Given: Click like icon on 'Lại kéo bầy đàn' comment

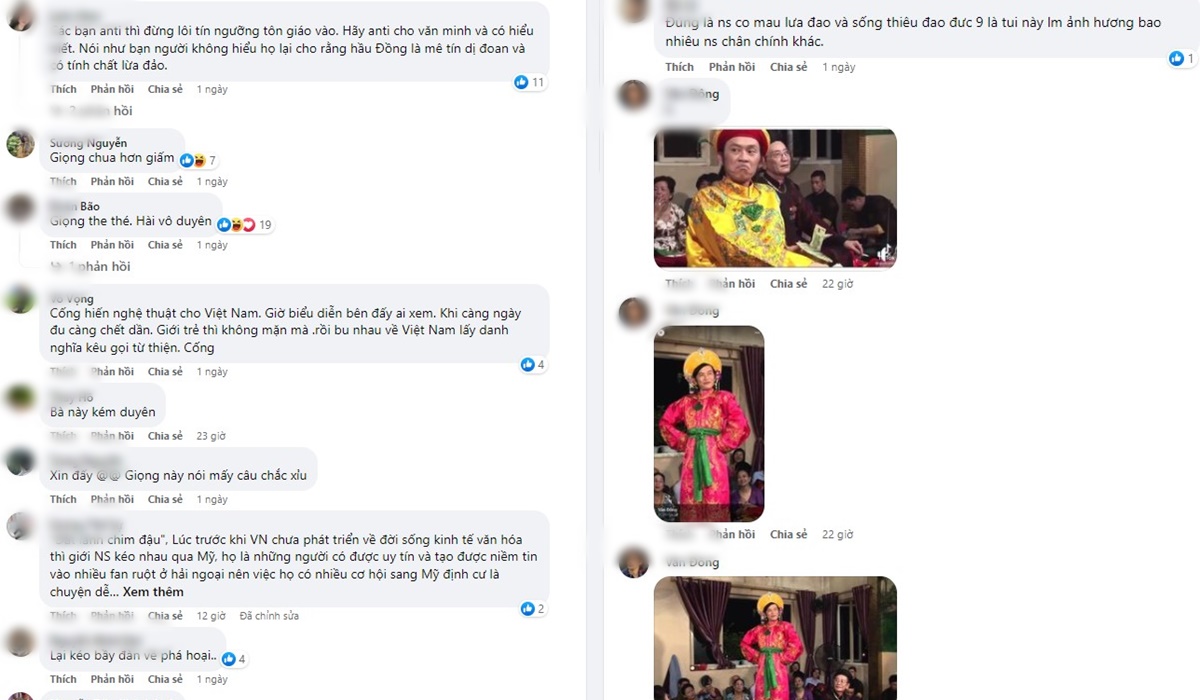Looking at the screenshot, I should click(x=228, y=659).
